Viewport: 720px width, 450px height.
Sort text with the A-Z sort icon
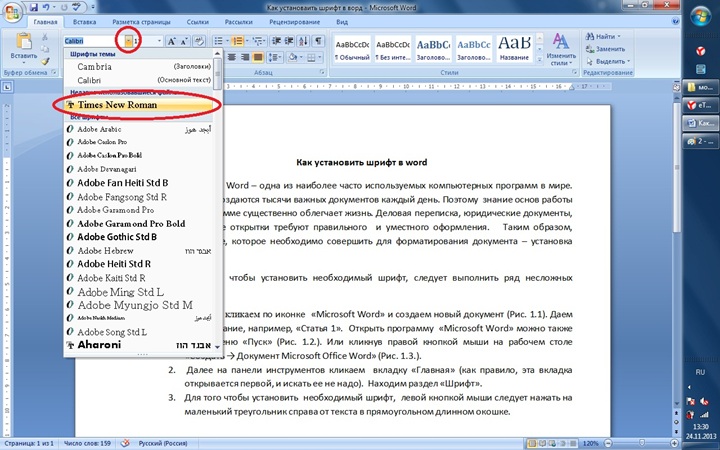coord(304,41)
